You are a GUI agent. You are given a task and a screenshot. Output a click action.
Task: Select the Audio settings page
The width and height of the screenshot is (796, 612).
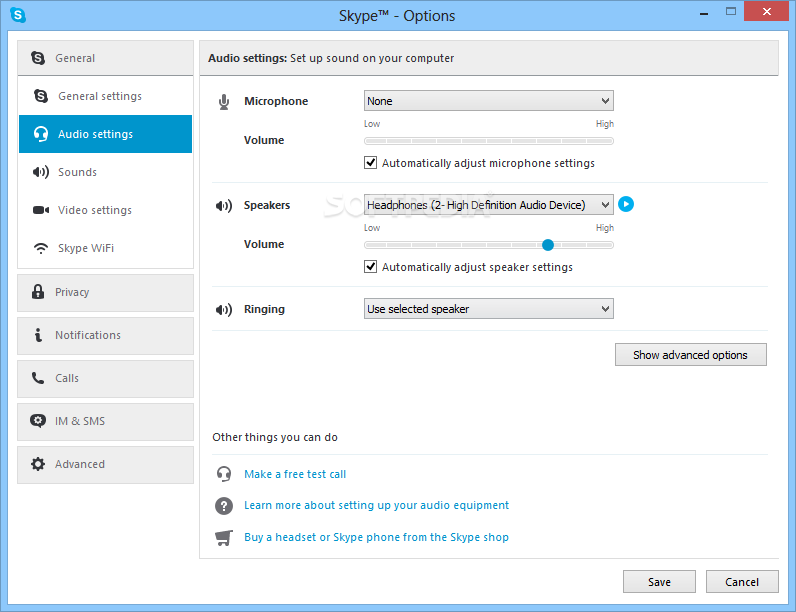coord(106,134)
